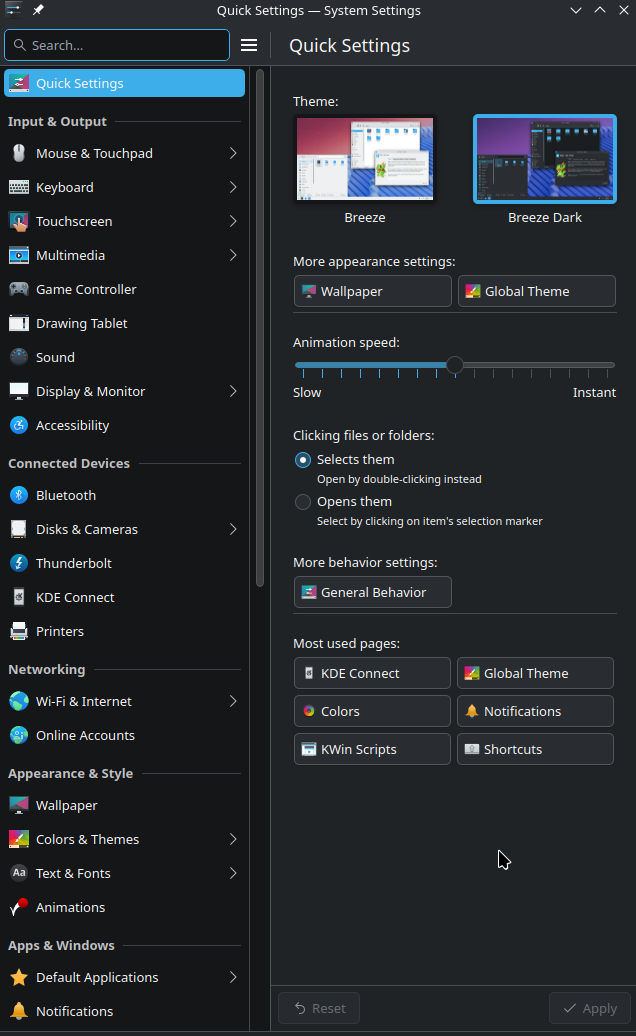
Task: Expand Touchscreen submenu chevron
Action: coord(233,221)
